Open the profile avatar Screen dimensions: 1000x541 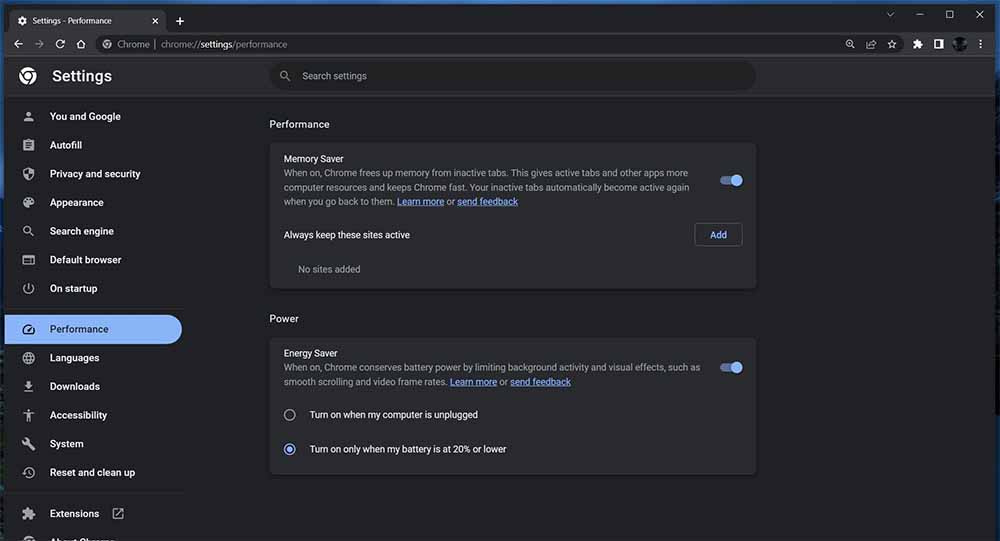pos(960,44)
